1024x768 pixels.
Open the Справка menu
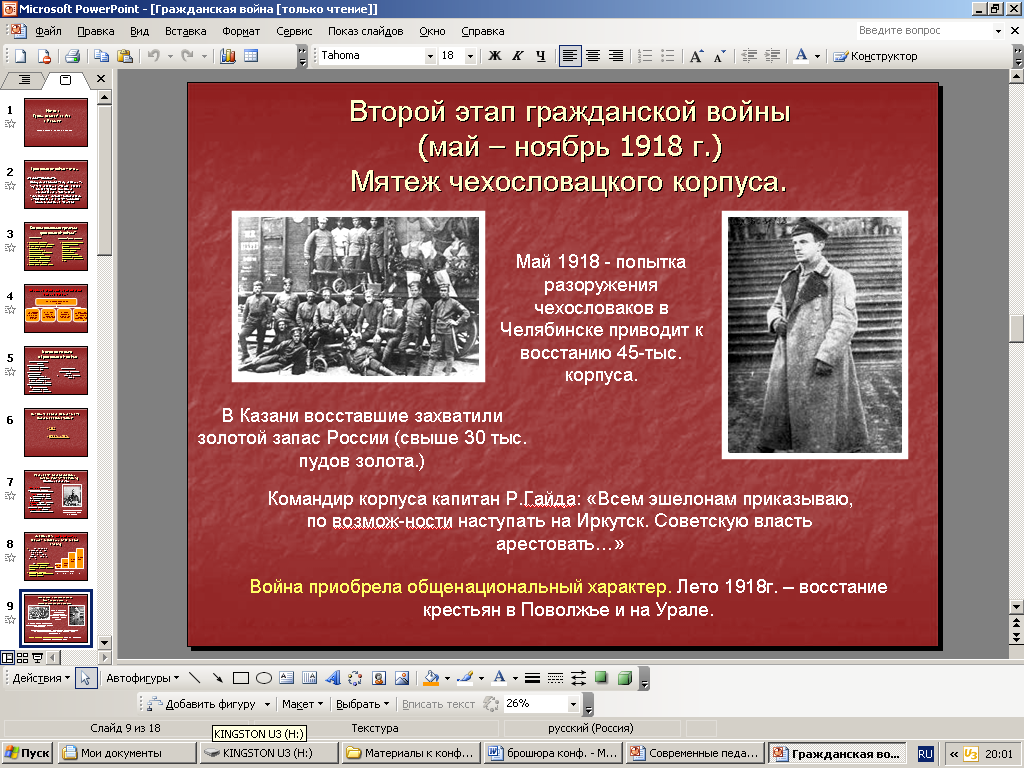click(x=483, y=31)
